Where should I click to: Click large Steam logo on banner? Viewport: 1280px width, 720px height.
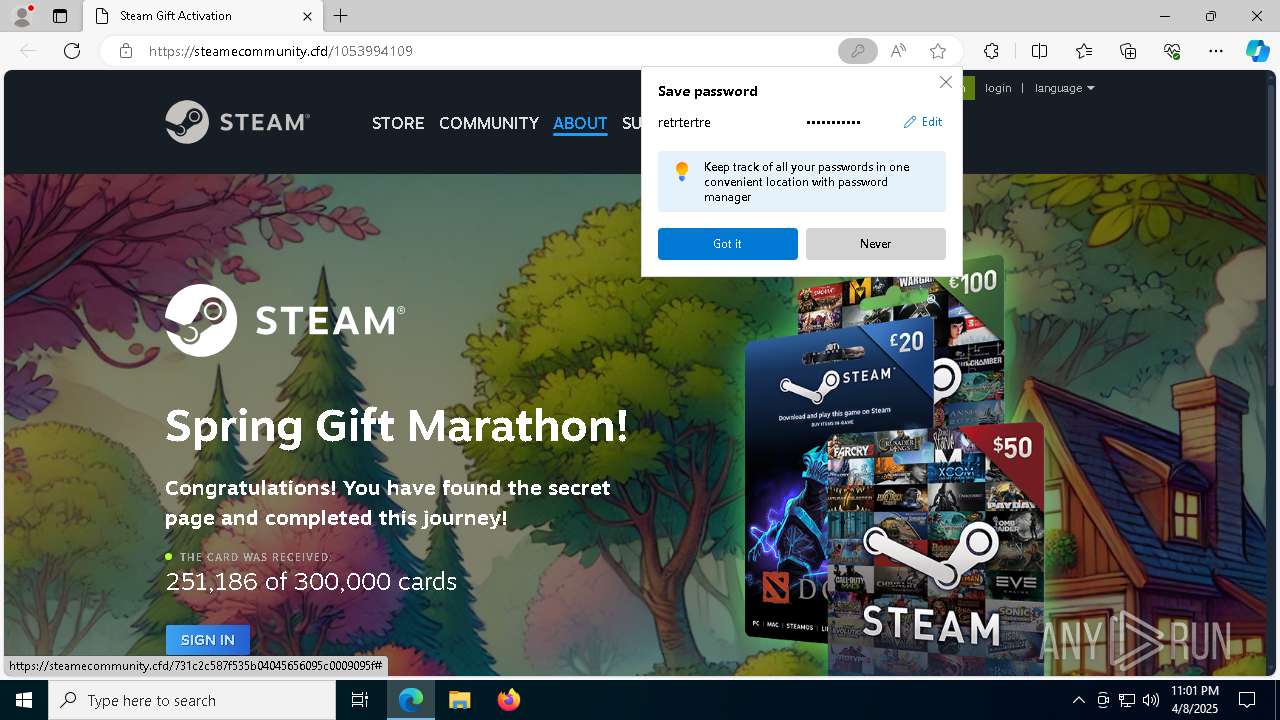pos(285,320)
